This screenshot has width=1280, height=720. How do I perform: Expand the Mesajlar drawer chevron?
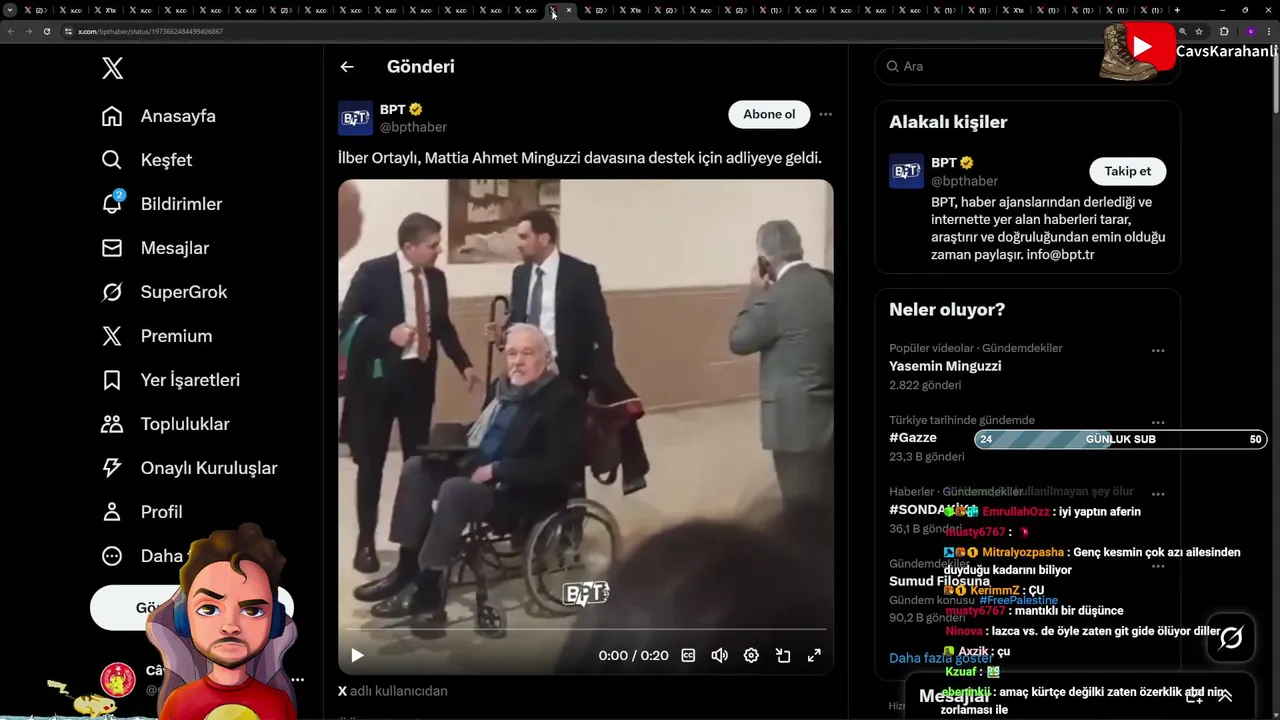(1225, 696)
